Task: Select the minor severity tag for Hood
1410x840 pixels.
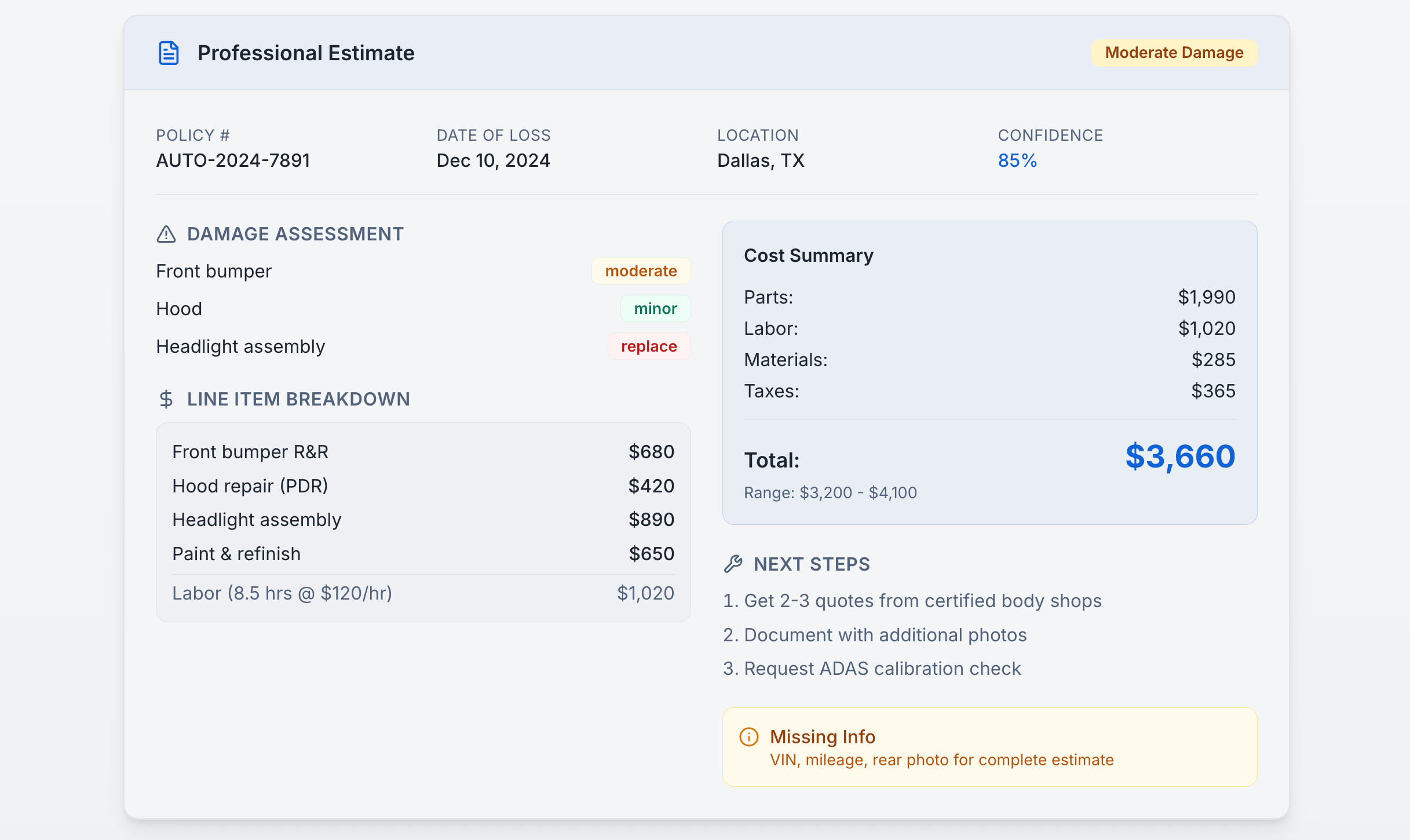Action: 655,309
